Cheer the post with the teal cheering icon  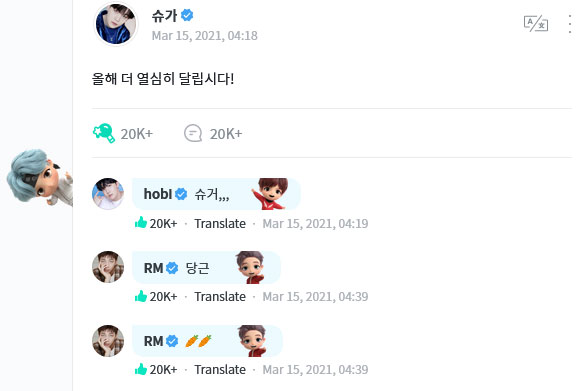click(104, 133)
